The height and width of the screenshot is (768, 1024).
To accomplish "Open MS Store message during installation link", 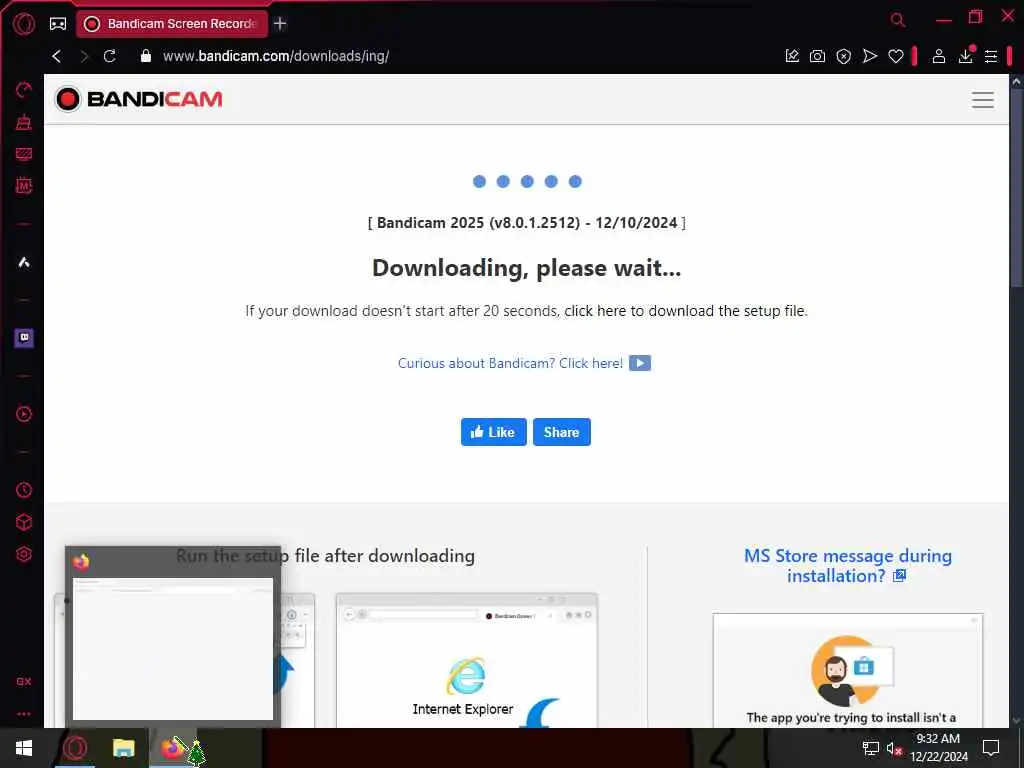I will 848,566.
